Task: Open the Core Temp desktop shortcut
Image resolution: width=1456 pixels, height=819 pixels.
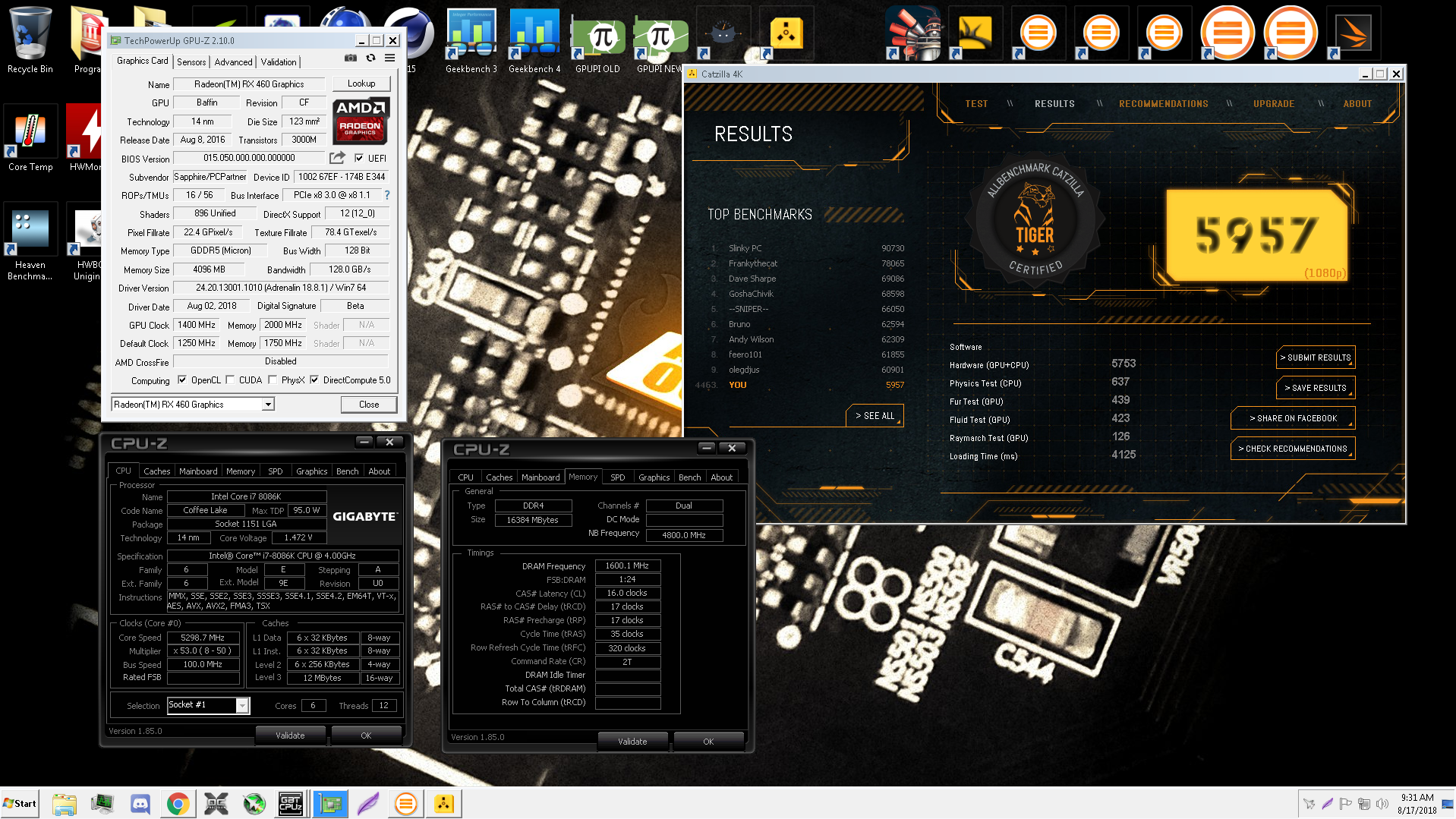Action: pyautogui.click(x=30, y=139)
